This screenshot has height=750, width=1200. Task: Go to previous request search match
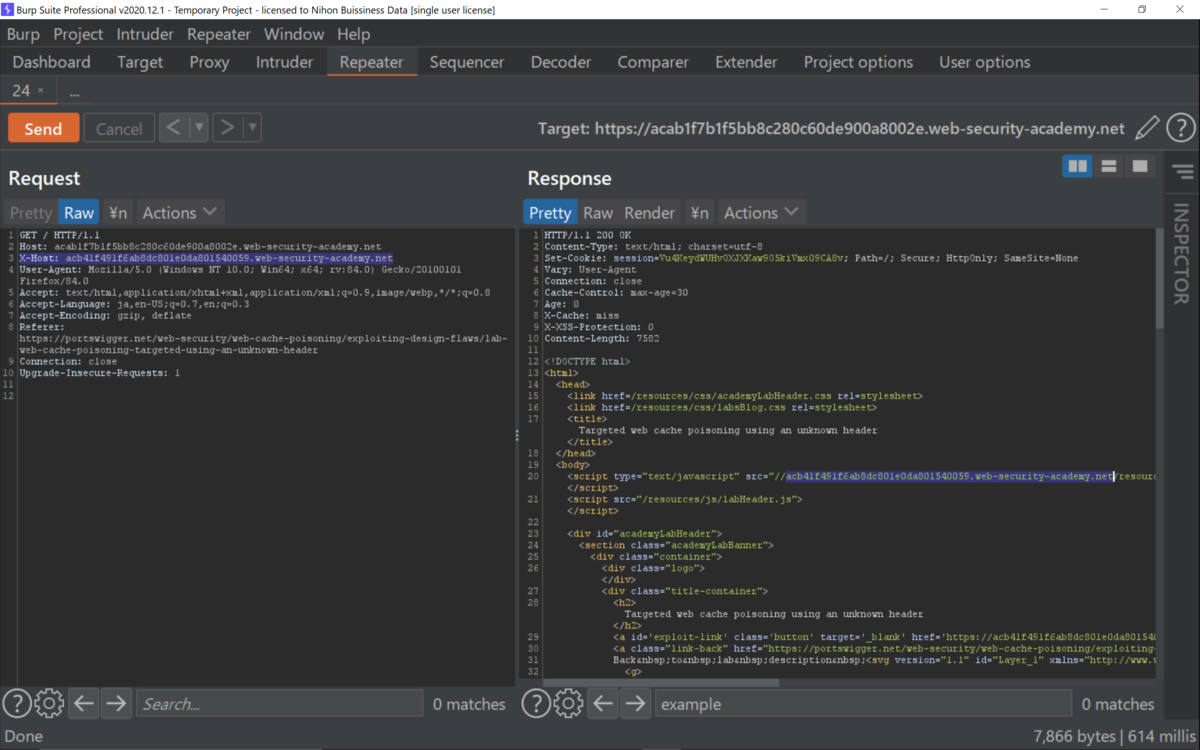[84, 704]
